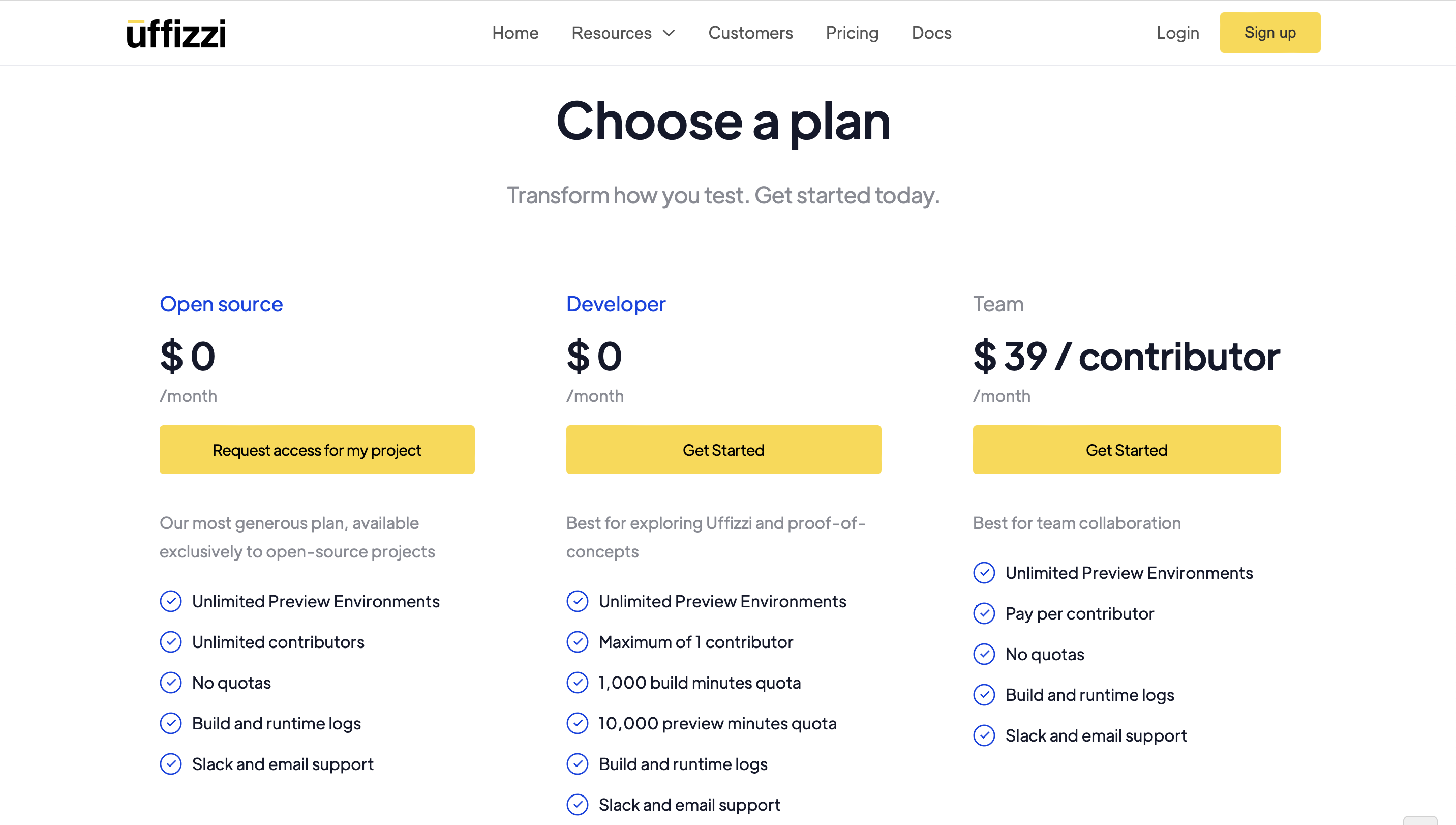This screenshot has height=825, width=1456.
Task: Open the Home page
Action: [x=515, y=33]
